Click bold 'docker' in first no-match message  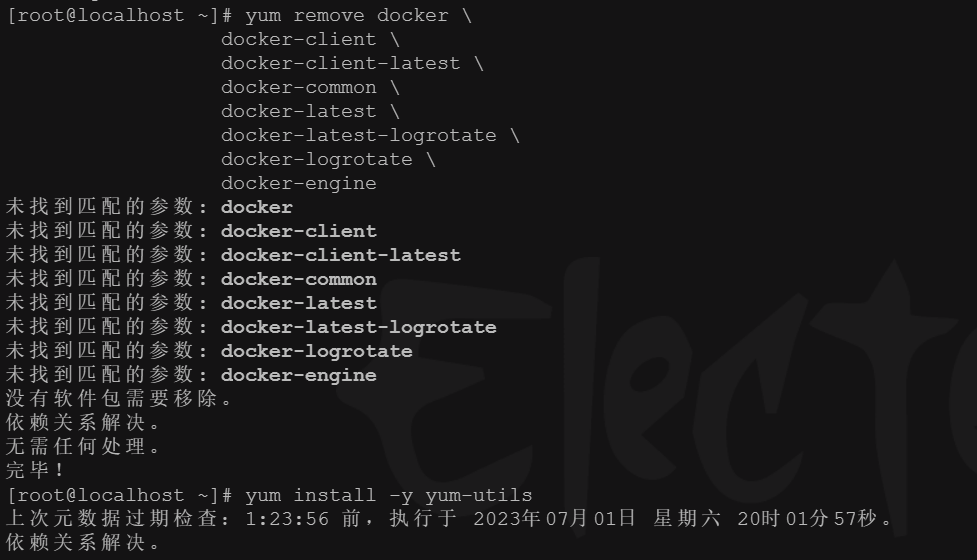coord(257,207)
